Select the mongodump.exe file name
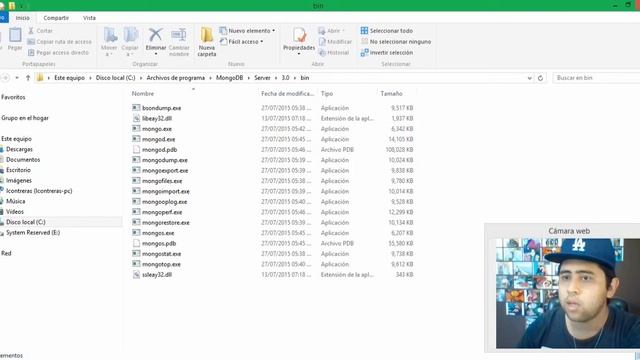 point(165,160)
